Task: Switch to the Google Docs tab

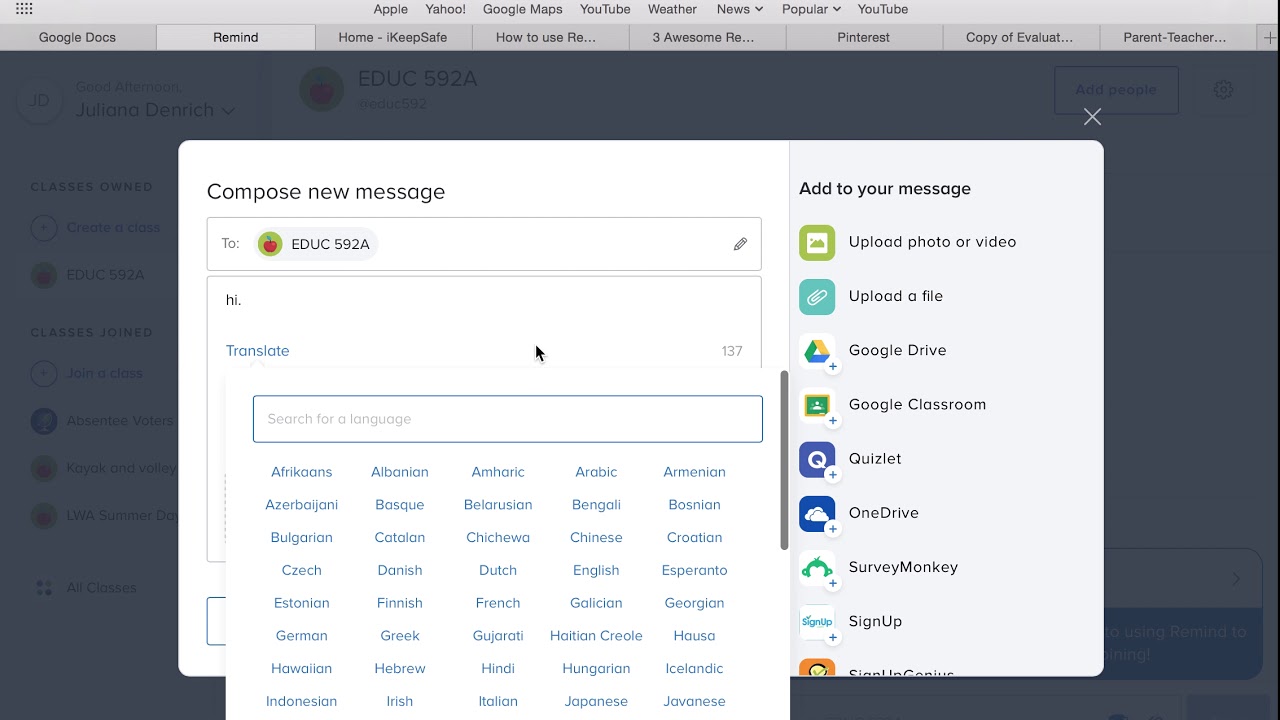Action: [77, 37]
